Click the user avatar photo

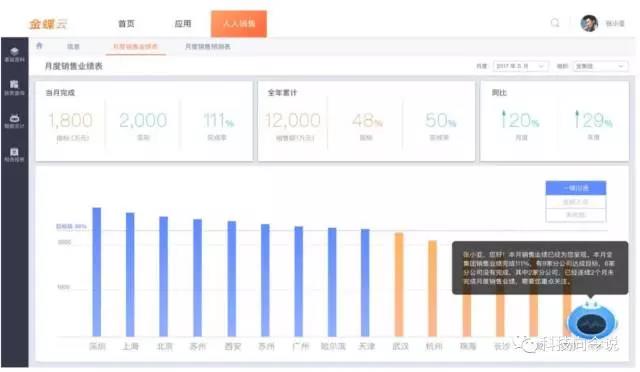(x=589, y=23)
